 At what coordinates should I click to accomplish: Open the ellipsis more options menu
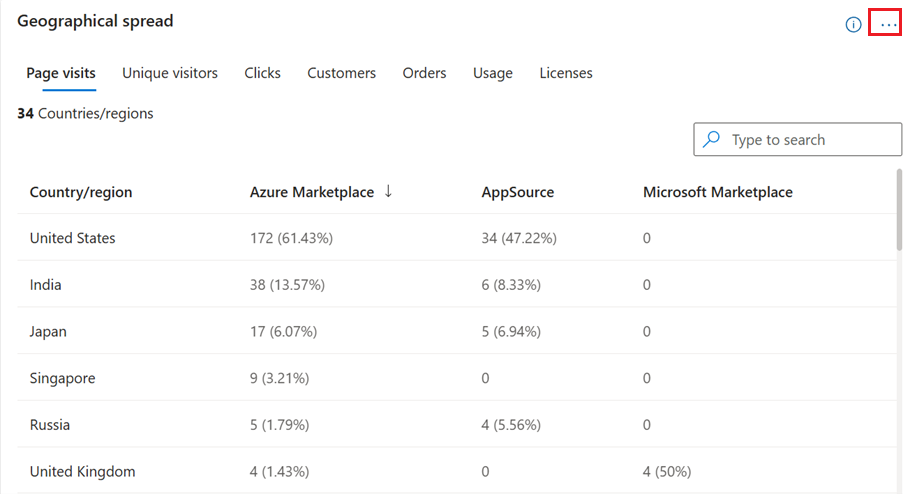[885, 23]
